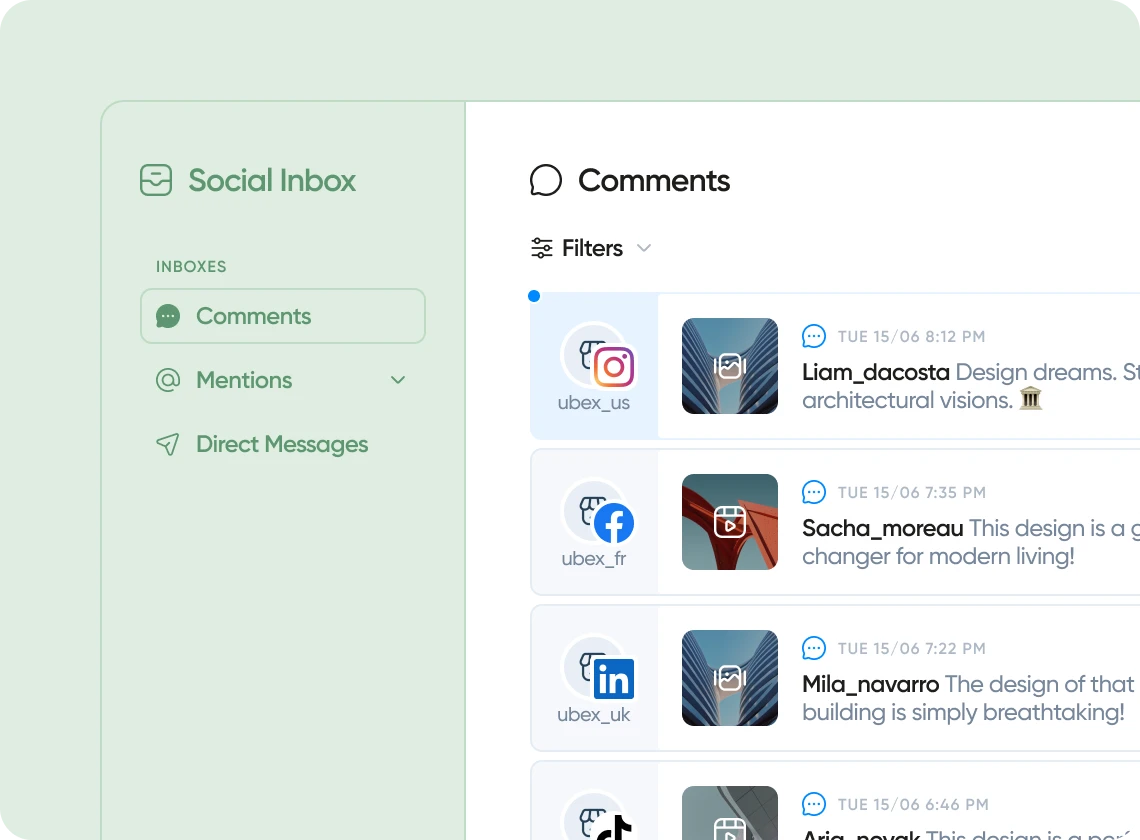Click the timestamp TUE 15/06 8:12 PM
This screenshot has width=1140, height=840.
(912, 337)
